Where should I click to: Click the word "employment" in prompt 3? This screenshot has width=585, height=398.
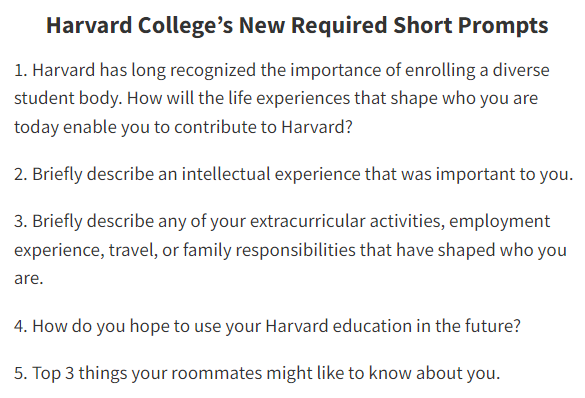[x=500, y=222]
